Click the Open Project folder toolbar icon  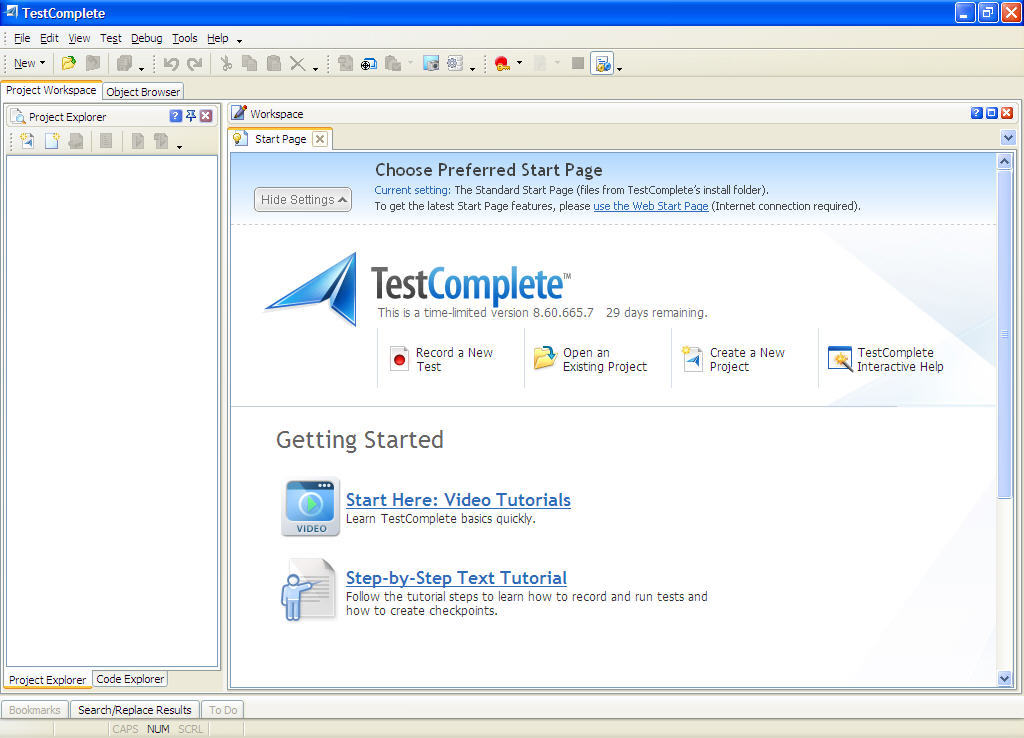coord(69,63)
